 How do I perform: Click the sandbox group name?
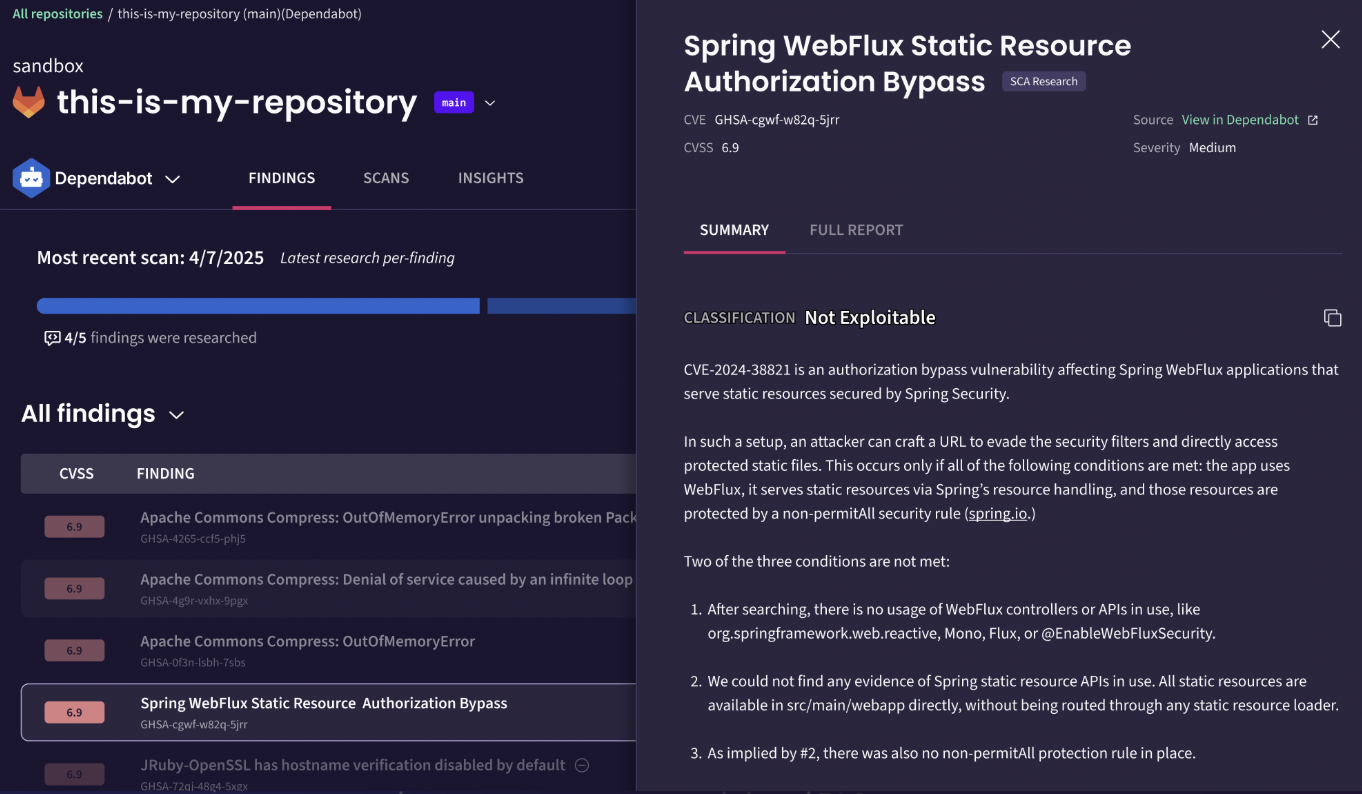(x=48, y=66)
